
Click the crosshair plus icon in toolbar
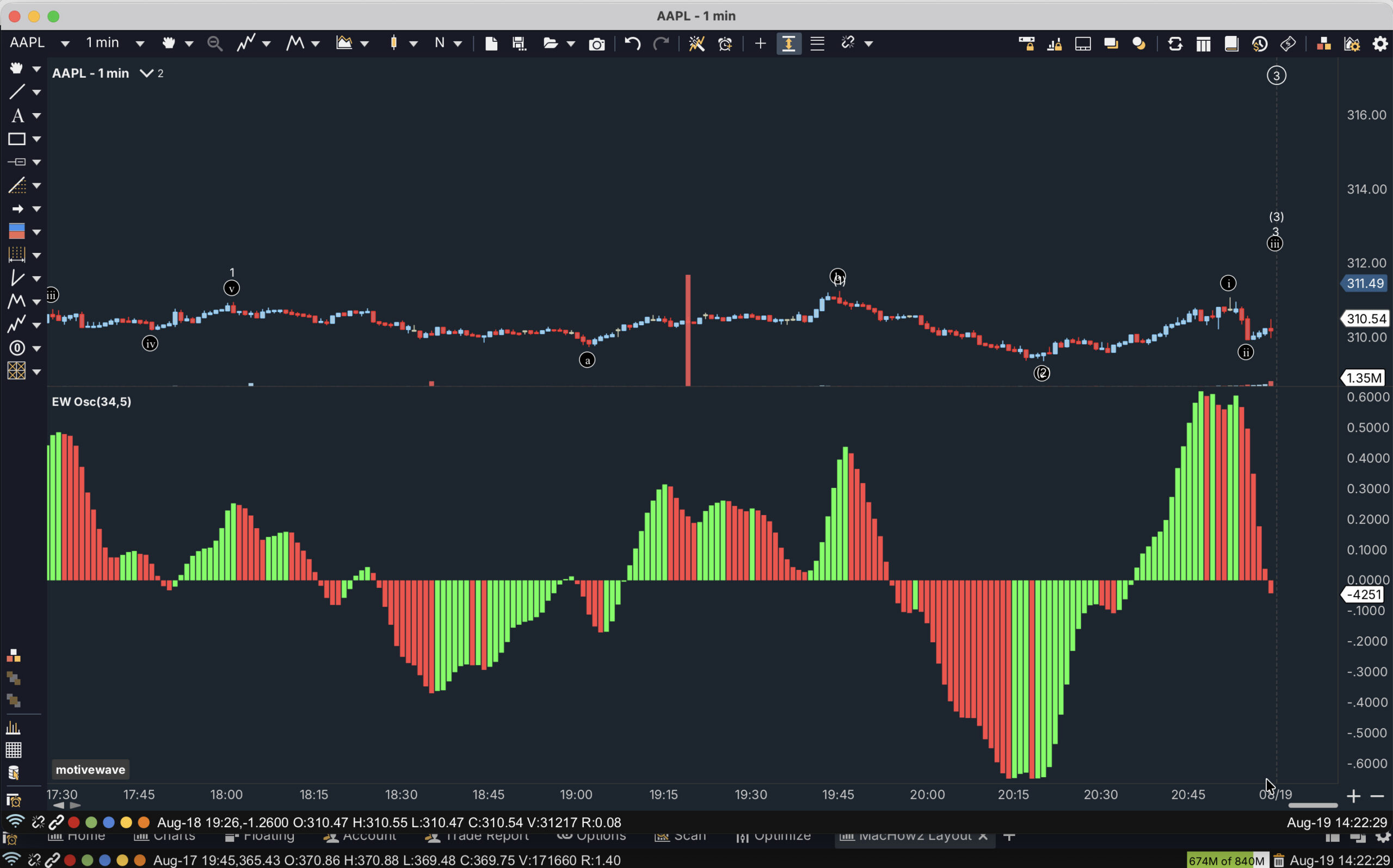760,44
